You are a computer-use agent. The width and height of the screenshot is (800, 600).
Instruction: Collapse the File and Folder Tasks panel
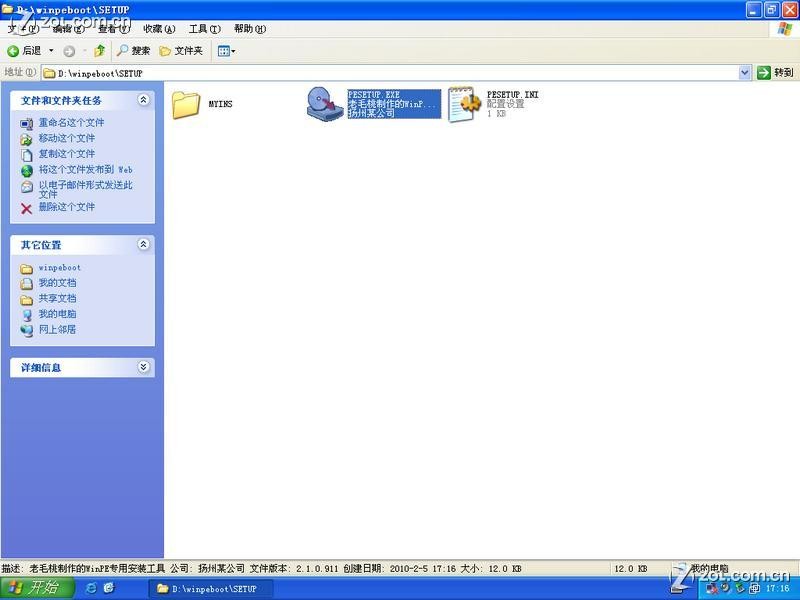point(143,100)
